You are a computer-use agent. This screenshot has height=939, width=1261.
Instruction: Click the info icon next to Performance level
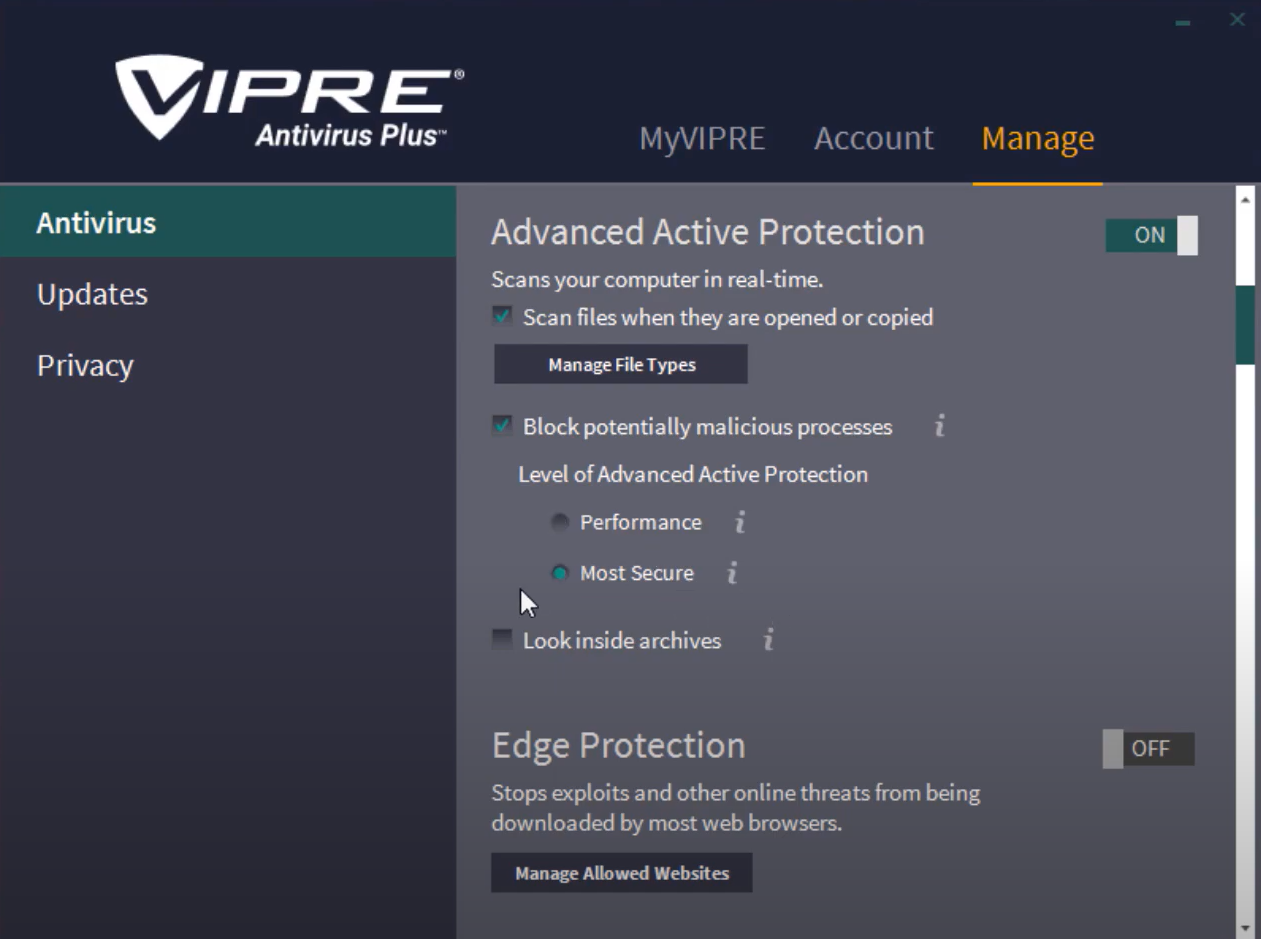[740, 522]
